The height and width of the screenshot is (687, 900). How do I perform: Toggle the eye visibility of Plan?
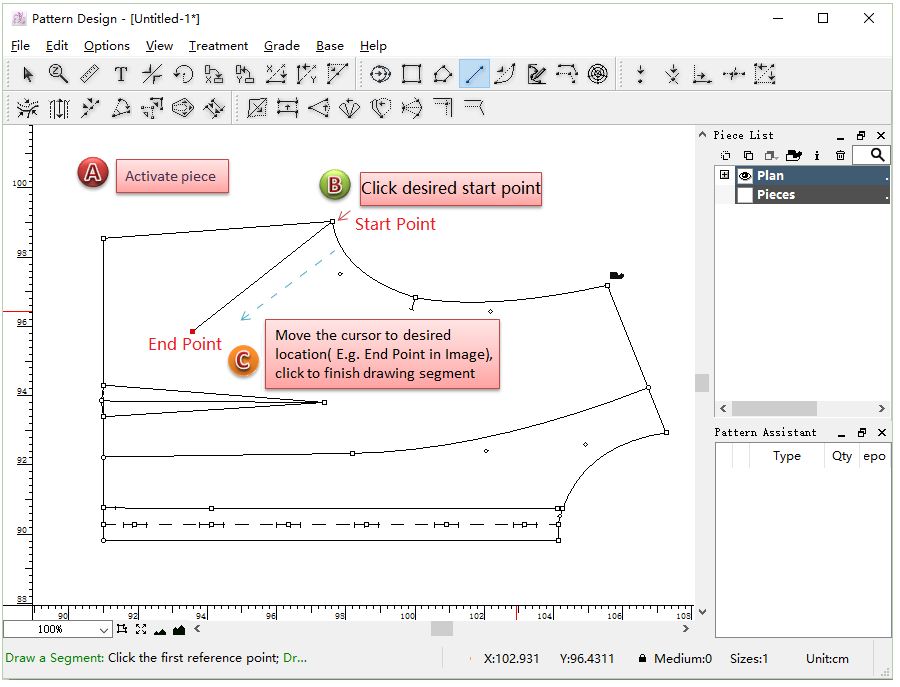744,176
